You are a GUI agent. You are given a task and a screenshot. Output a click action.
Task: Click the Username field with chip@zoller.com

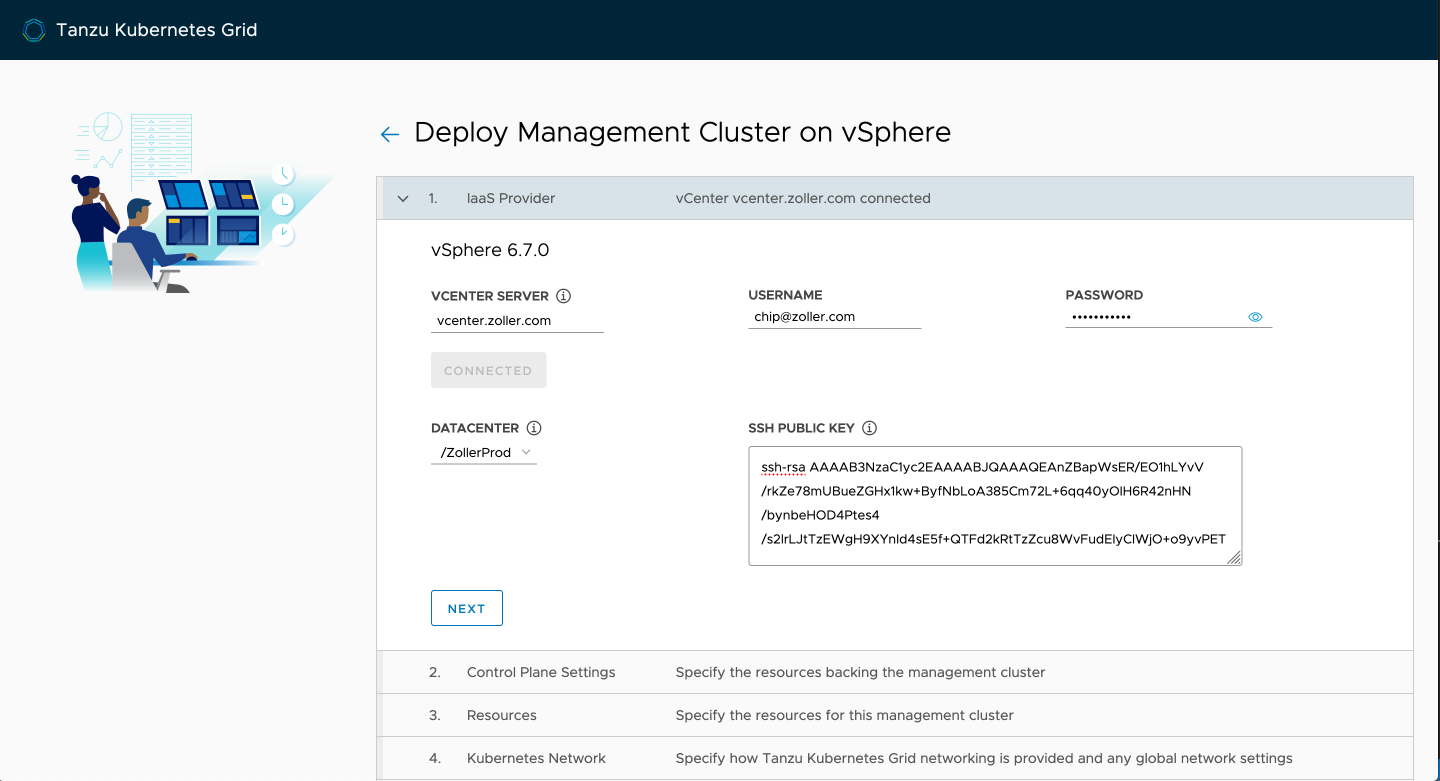[834, 317]
